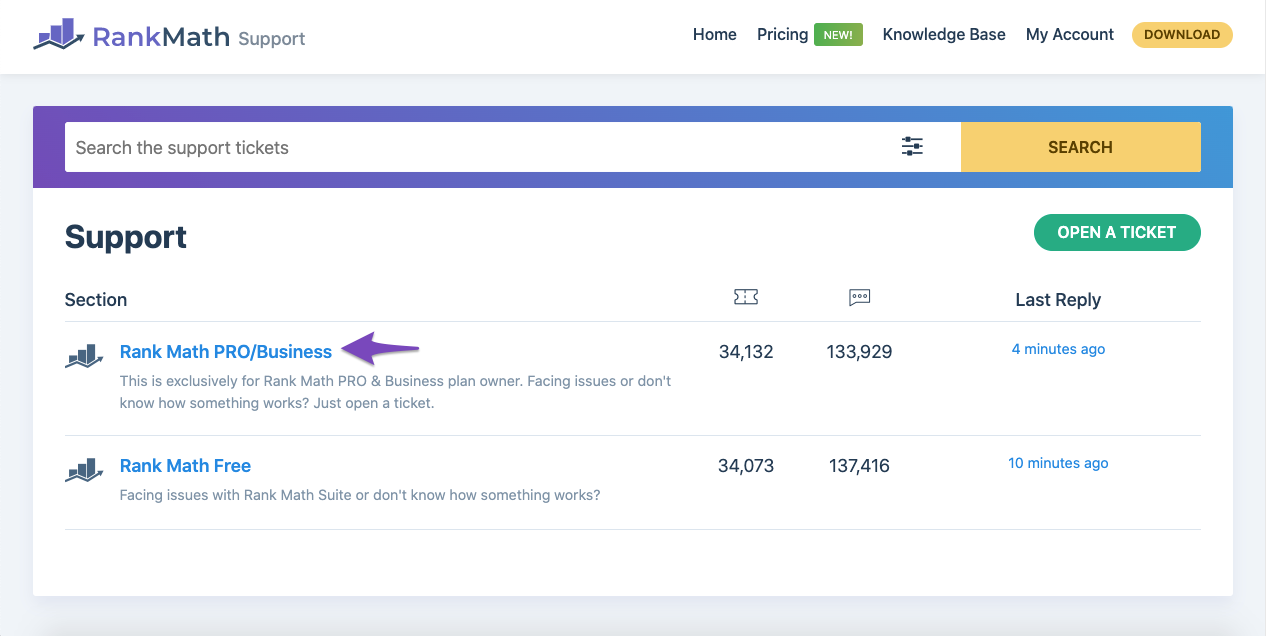
Task: Click the Last Reply column header
Action: tap(1058, 300)
